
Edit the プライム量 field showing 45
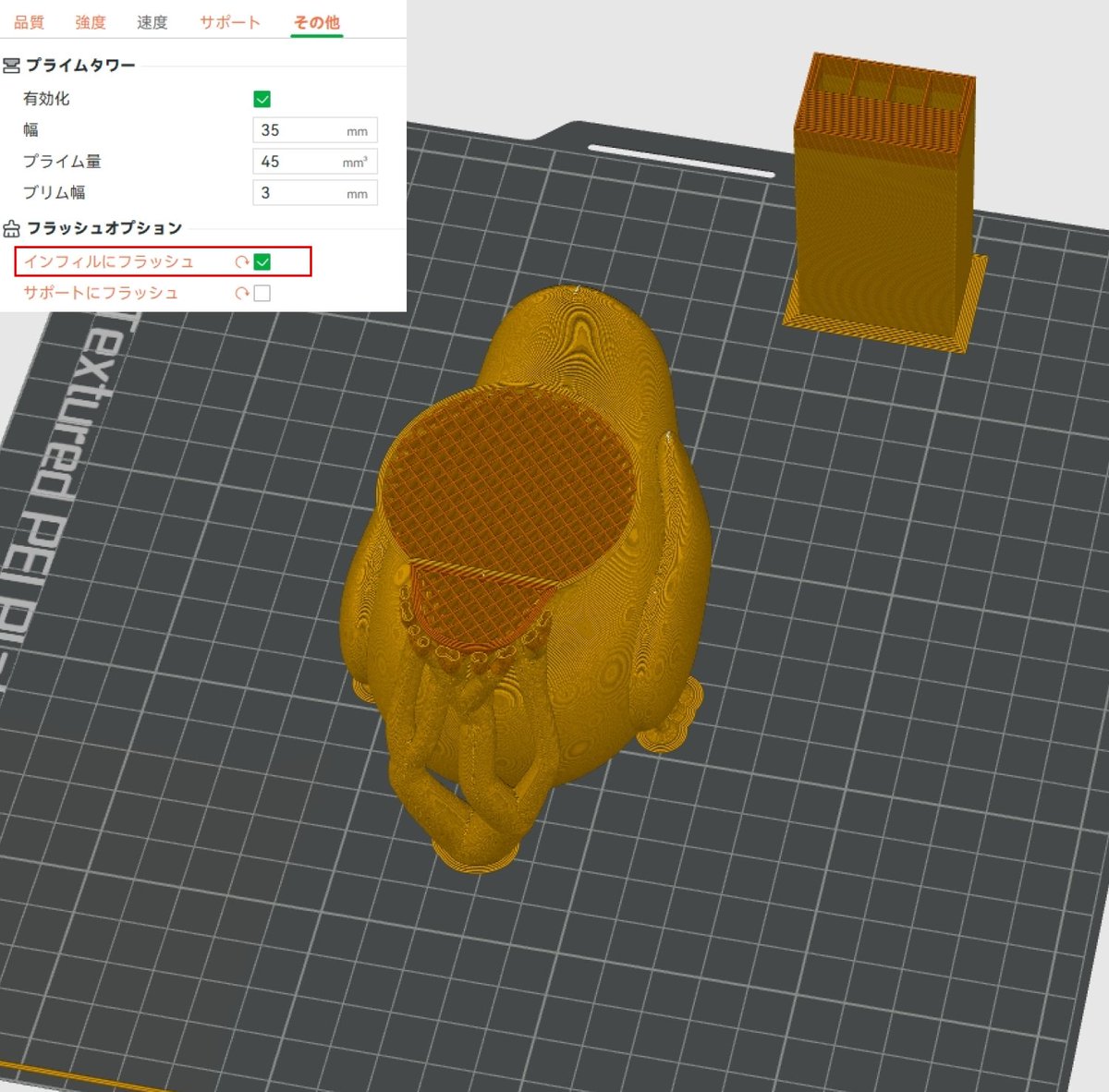[315, 162]
